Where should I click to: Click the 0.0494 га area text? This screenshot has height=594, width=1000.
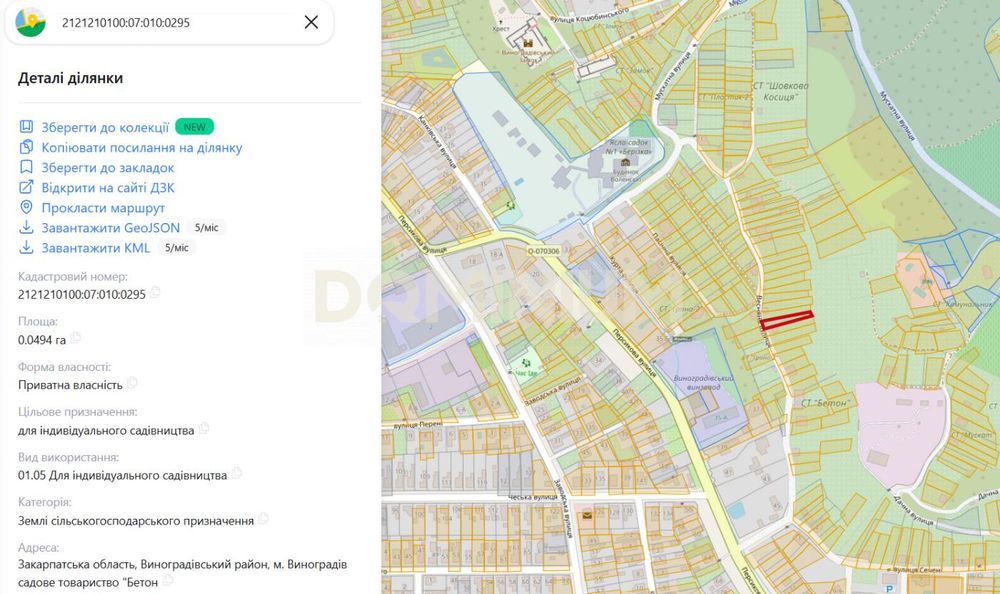point(41,340)
